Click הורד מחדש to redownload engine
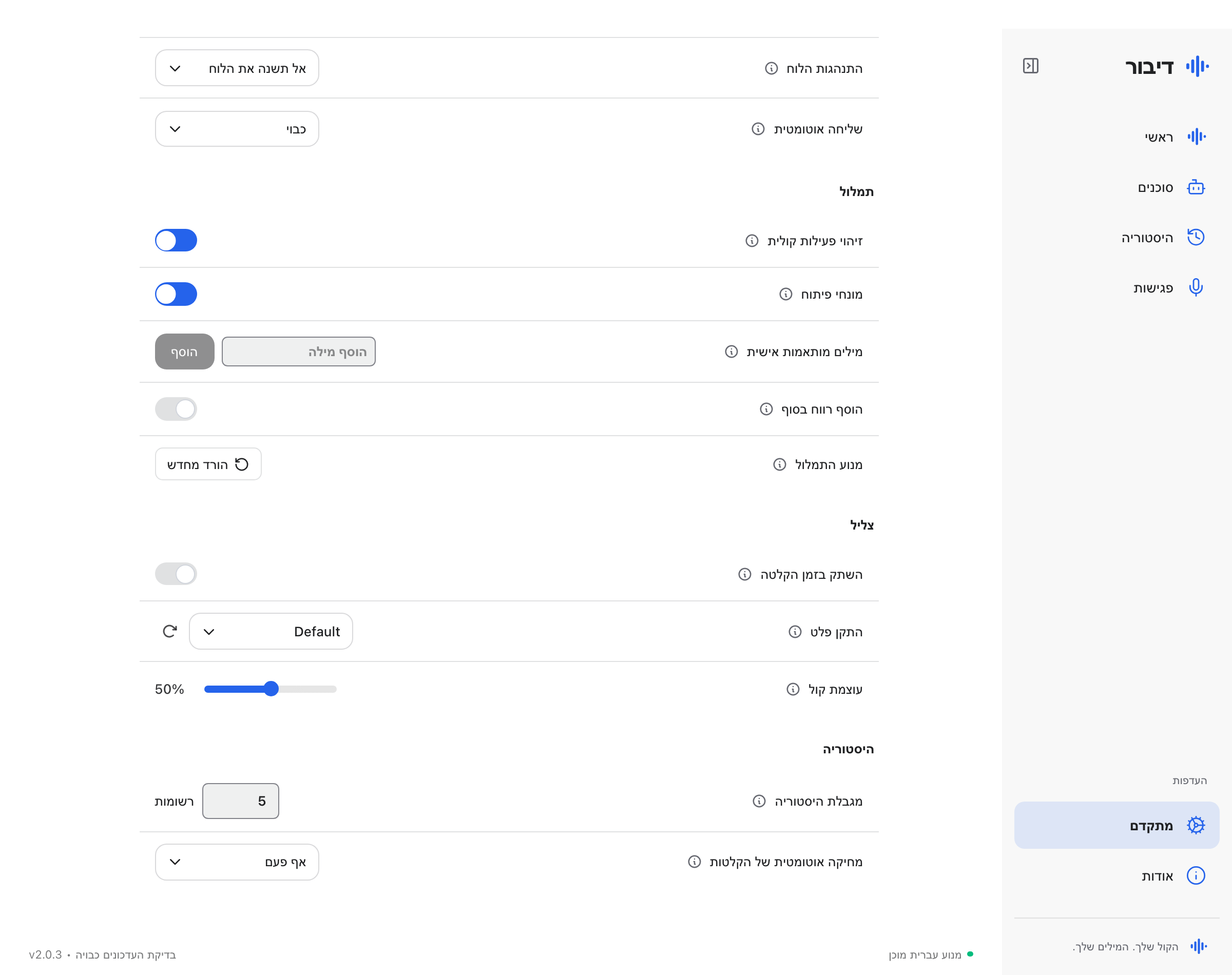This screenshot has width=1232, height=975. (208, 464)
